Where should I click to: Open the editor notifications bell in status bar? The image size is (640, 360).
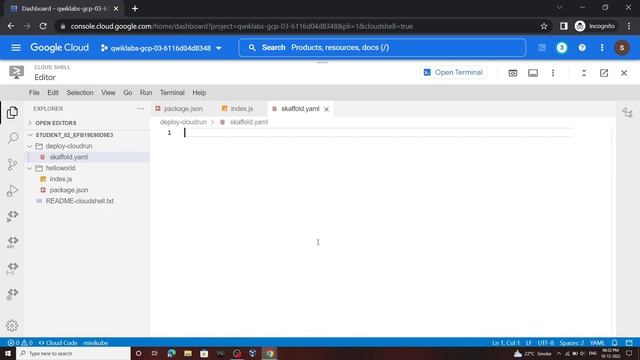[x=615, y=343]
